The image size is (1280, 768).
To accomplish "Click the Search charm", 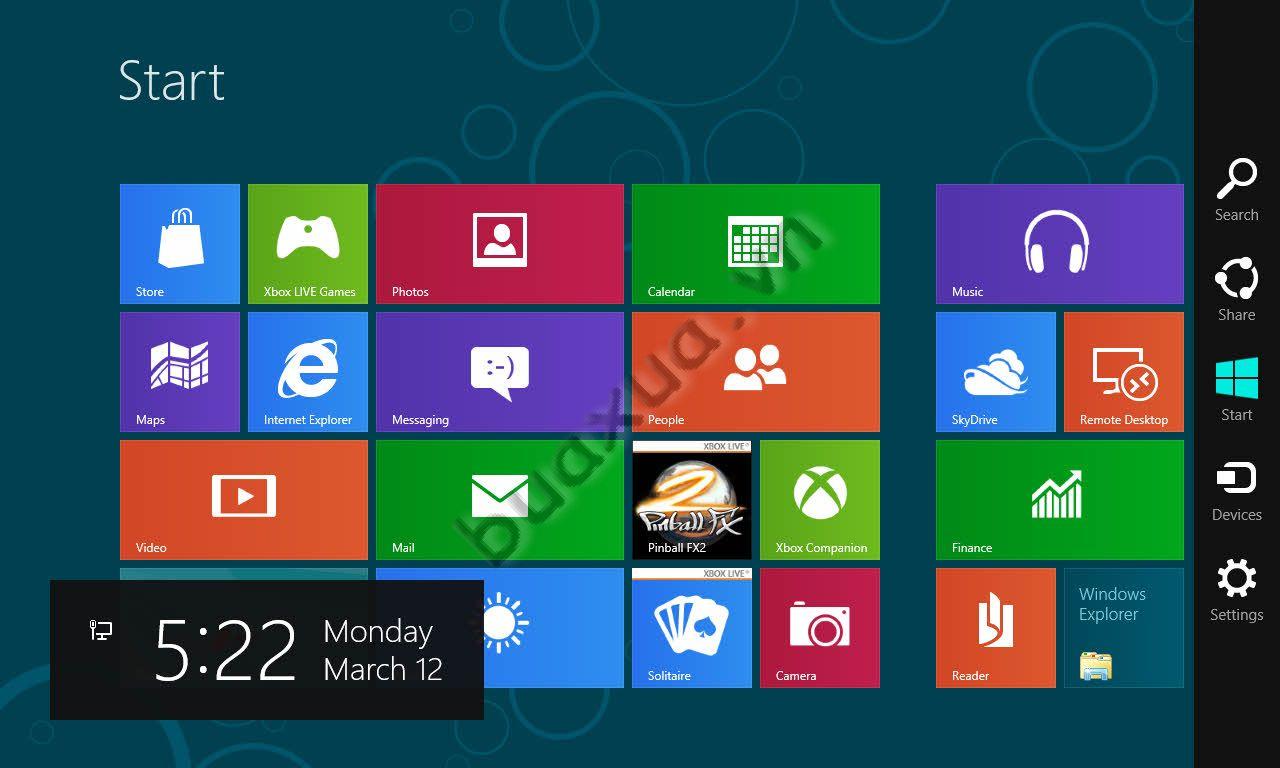I will click(1237, 190).
